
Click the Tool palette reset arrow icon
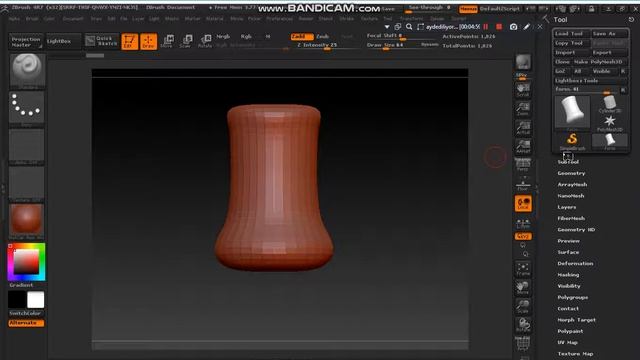click(x=631, y=20)
